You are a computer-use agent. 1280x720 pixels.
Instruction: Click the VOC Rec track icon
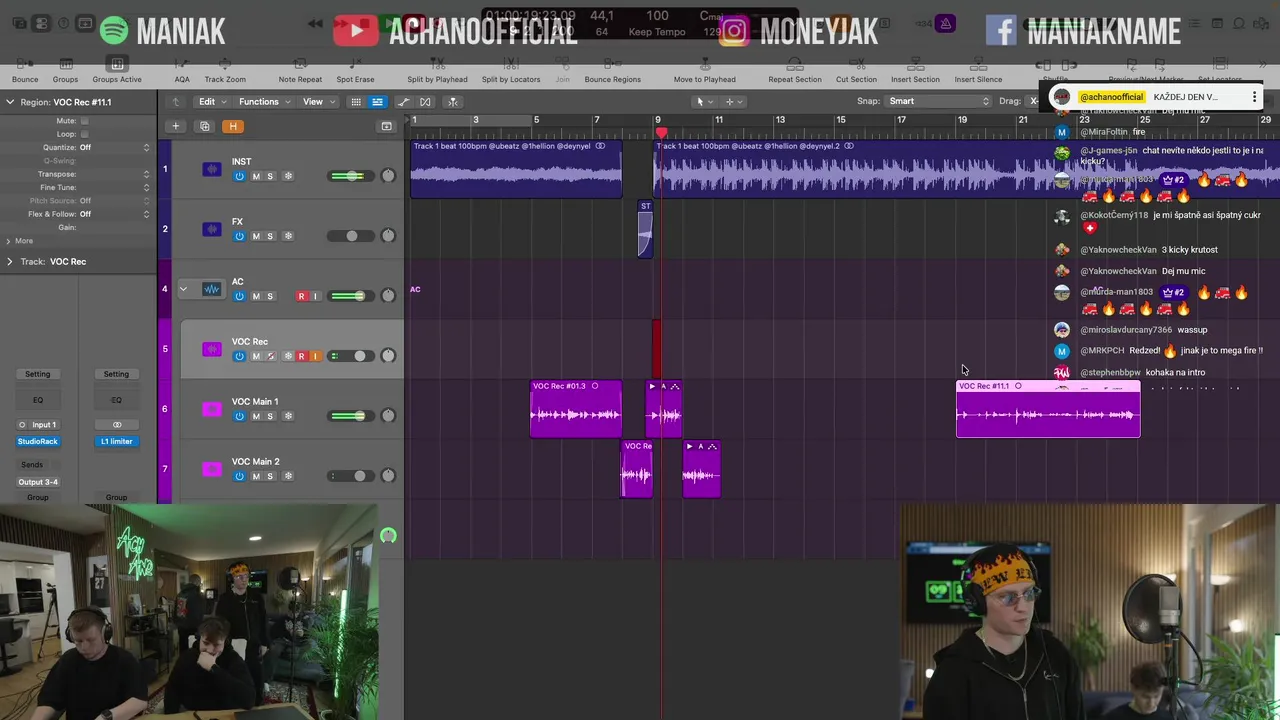click(212, 349)
